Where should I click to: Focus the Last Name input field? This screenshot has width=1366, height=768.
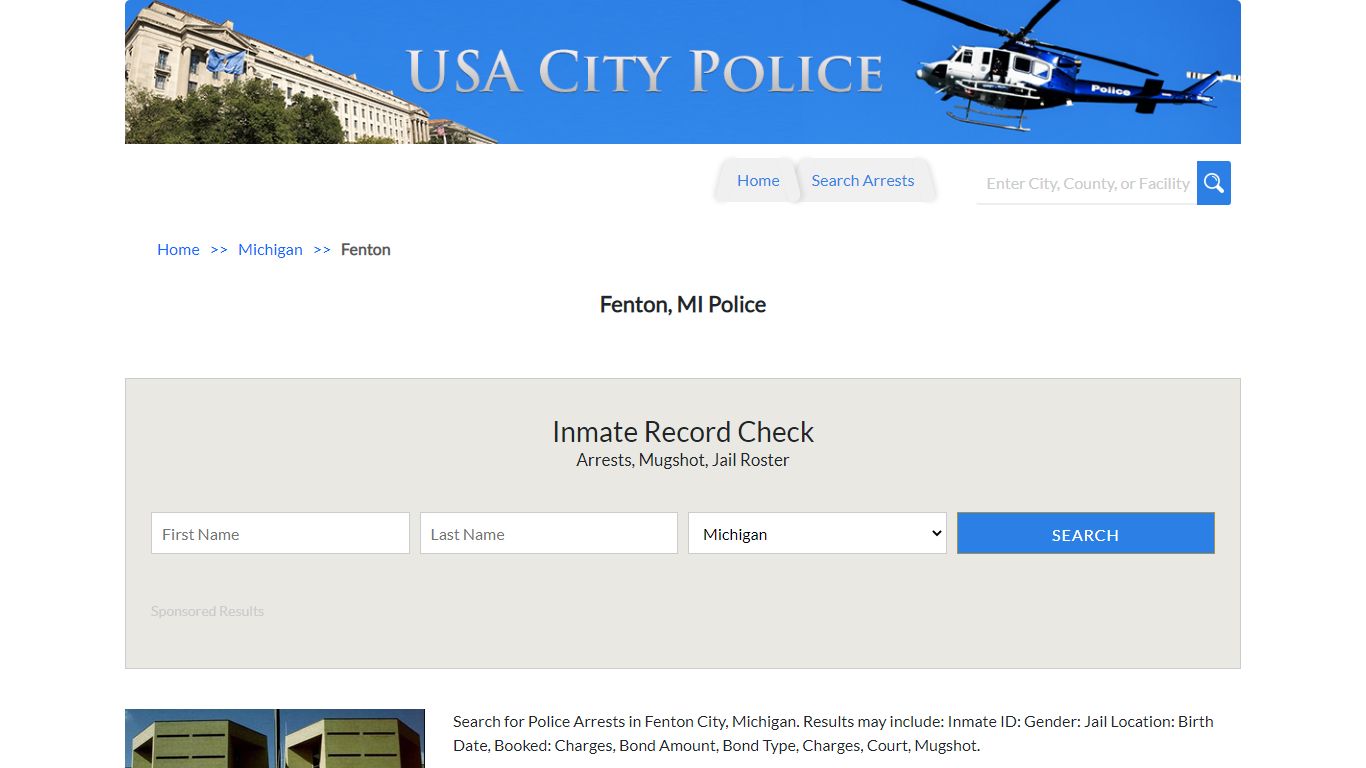(x=548, y=533)
